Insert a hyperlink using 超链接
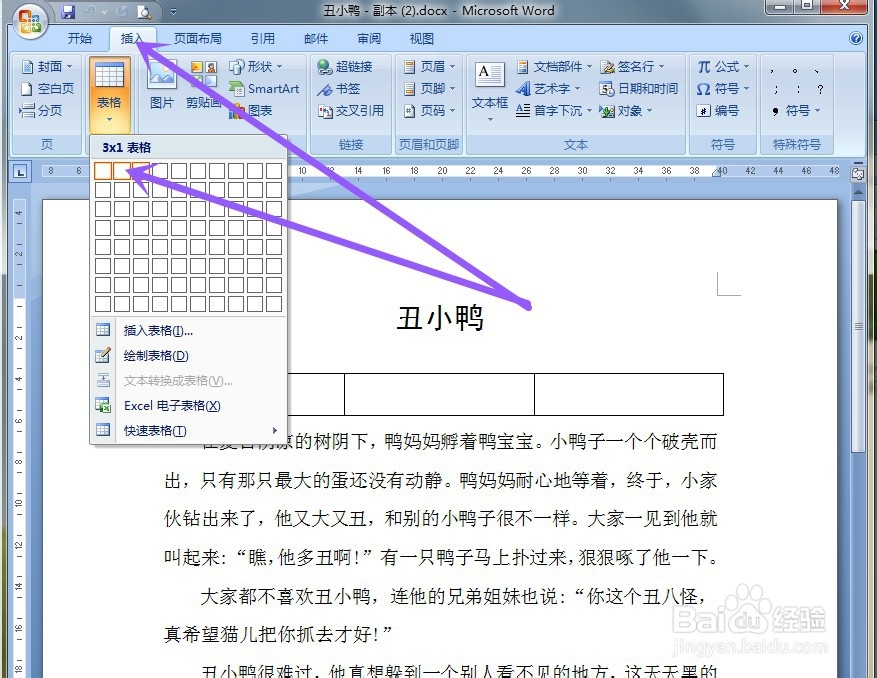The width and height of the screenshot is (877, 678). (350, 66)
